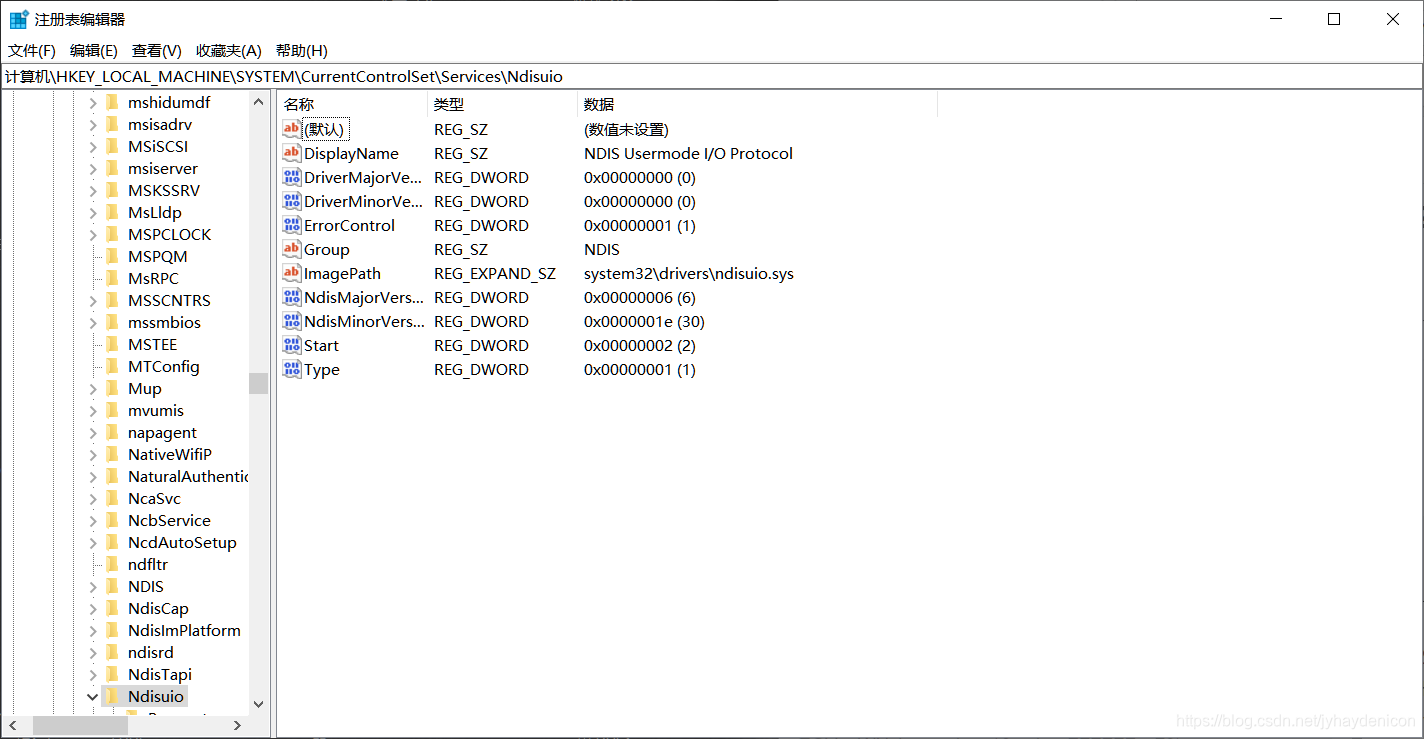The width and height of the screenshot is (1424, 739).
Task: Expand the NdisTapi tree node
Action: point(93,674)
